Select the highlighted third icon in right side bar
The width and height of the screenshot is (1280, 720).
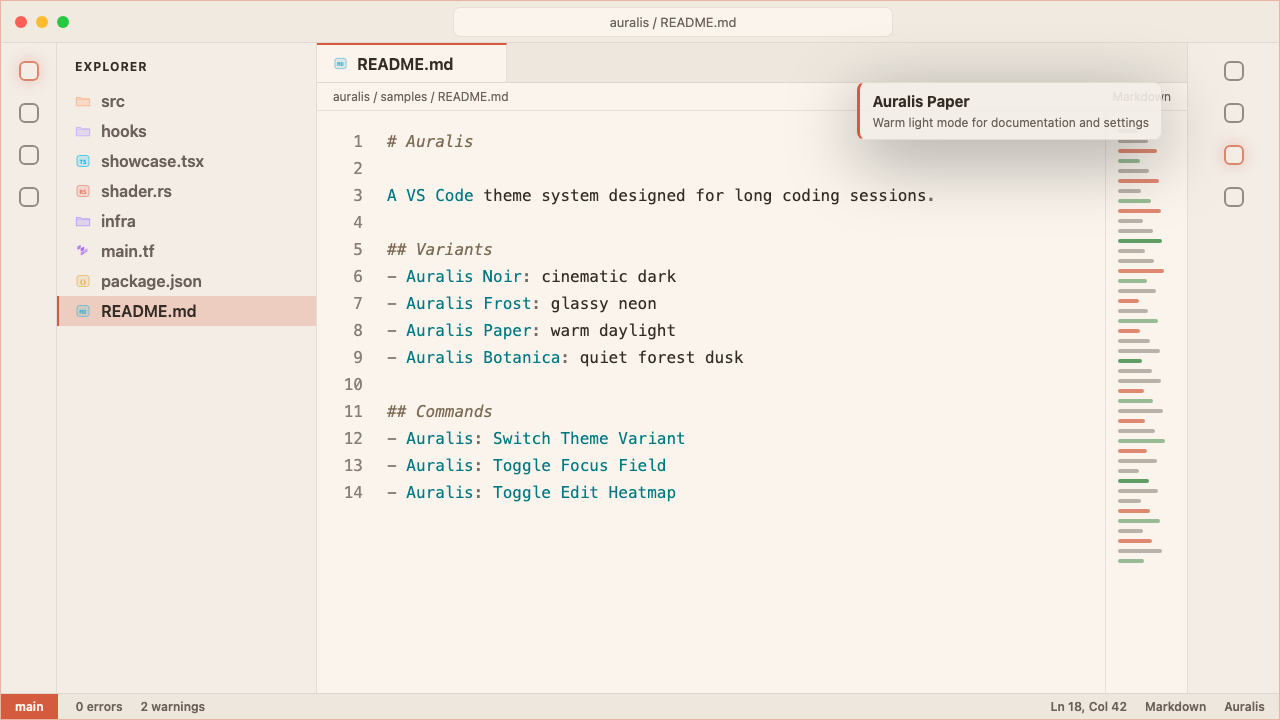click(1234, 155)
